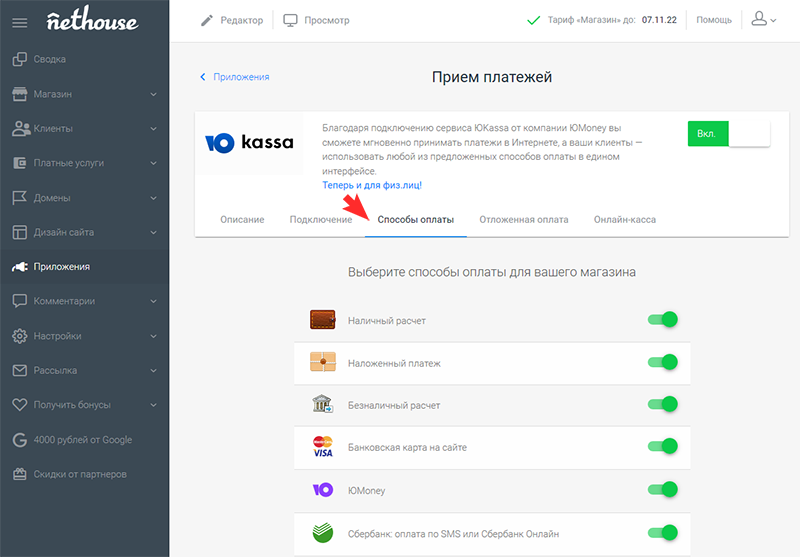
Task: Open the Сводка sidebar item
Action: 84,59
